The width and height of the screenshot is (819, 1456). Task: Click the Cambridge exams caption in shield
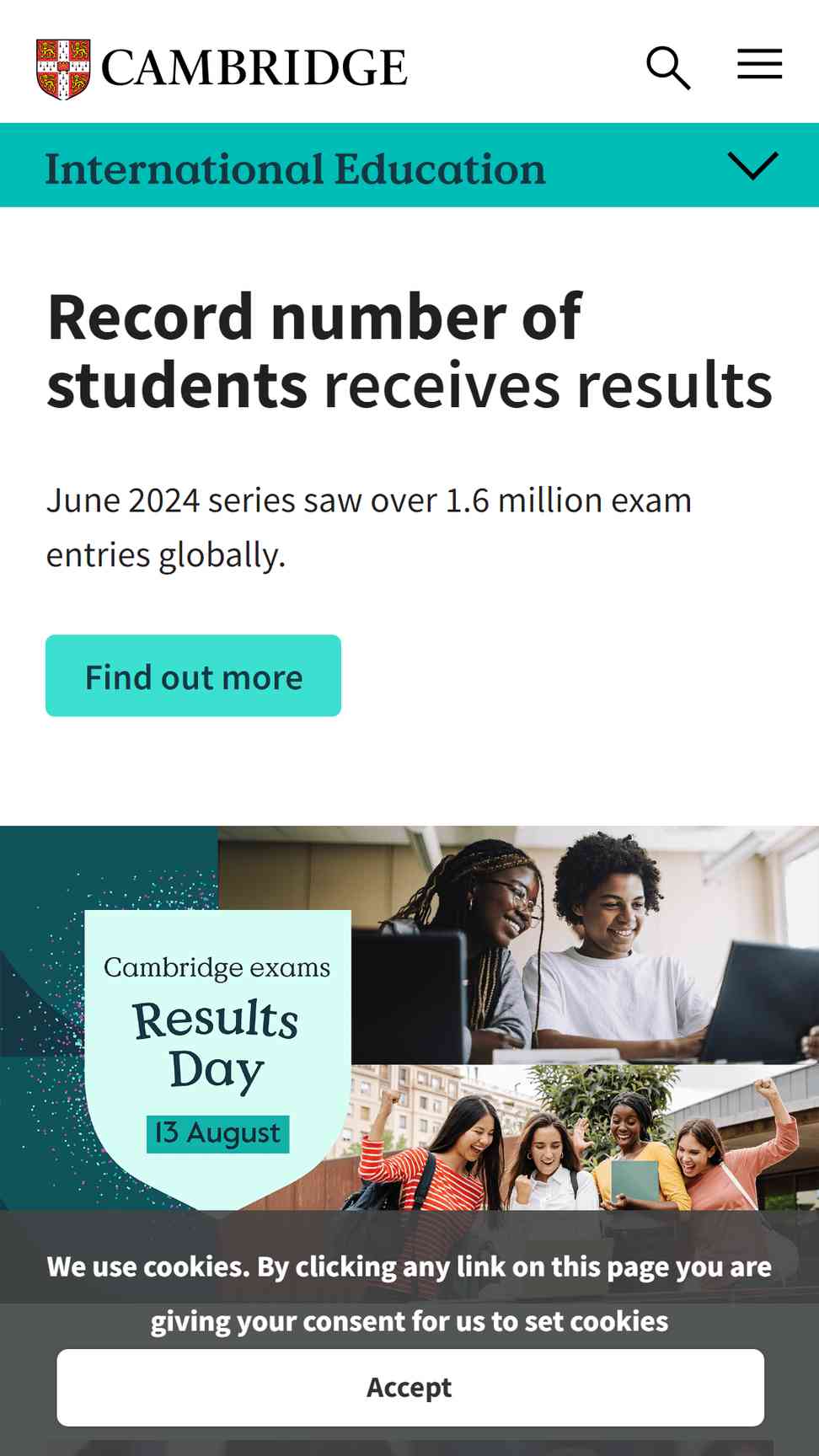tap(217, 967)
